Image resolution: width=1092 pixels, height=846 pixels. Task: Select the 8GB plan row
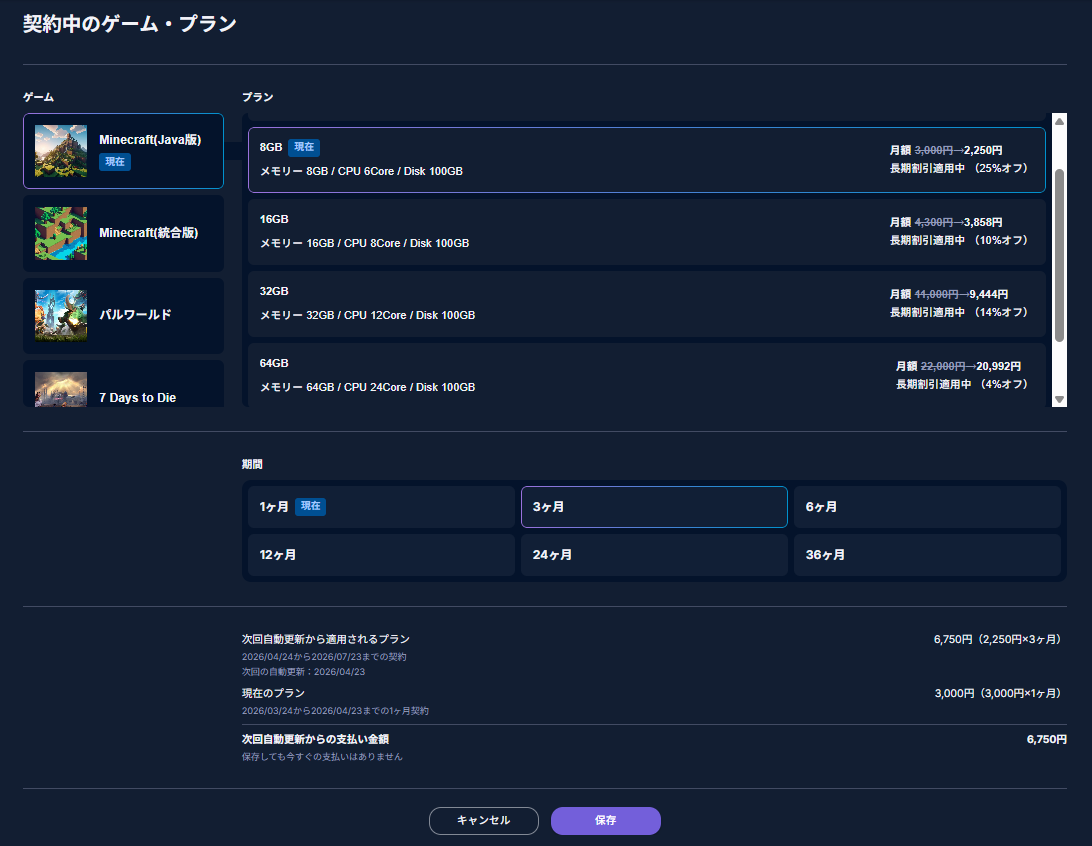(x=646, y=160)
